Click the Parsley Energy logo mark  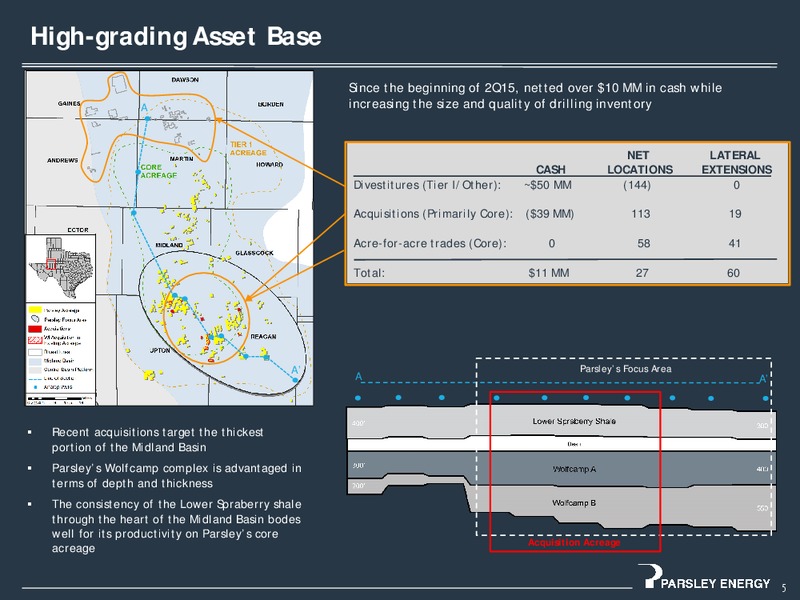[649, 576]
